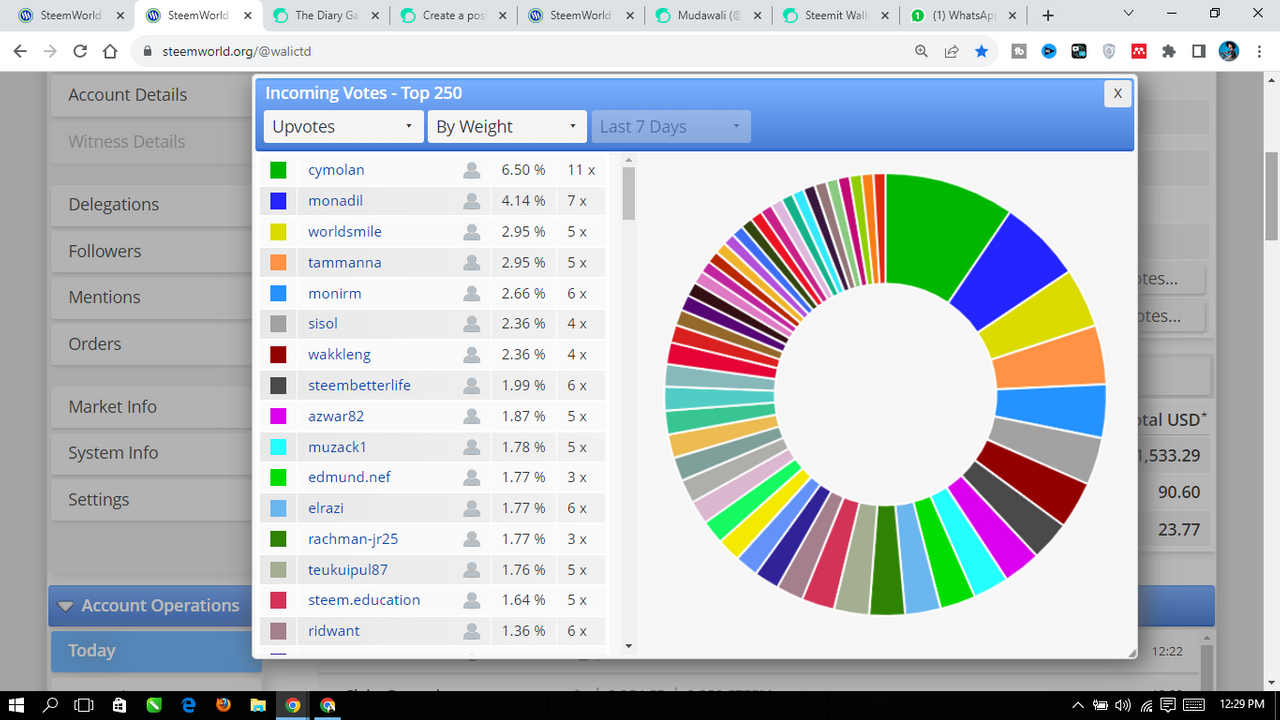The height and width of the screenshot is (720, 1280).
Task: Open the volume control in system tray
Action: [1122, 705]
